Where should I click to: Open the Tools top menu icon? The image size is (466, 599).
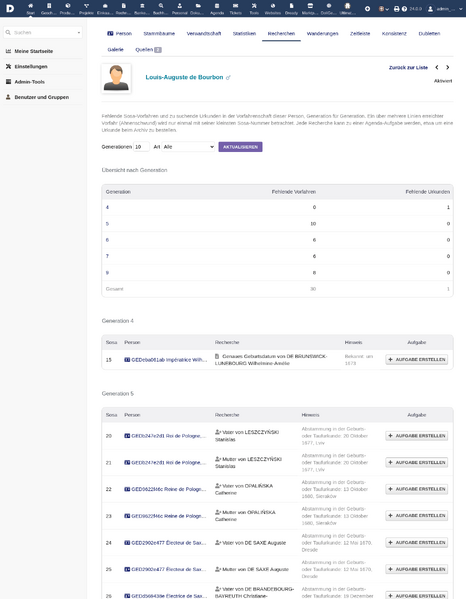(254, 6)
